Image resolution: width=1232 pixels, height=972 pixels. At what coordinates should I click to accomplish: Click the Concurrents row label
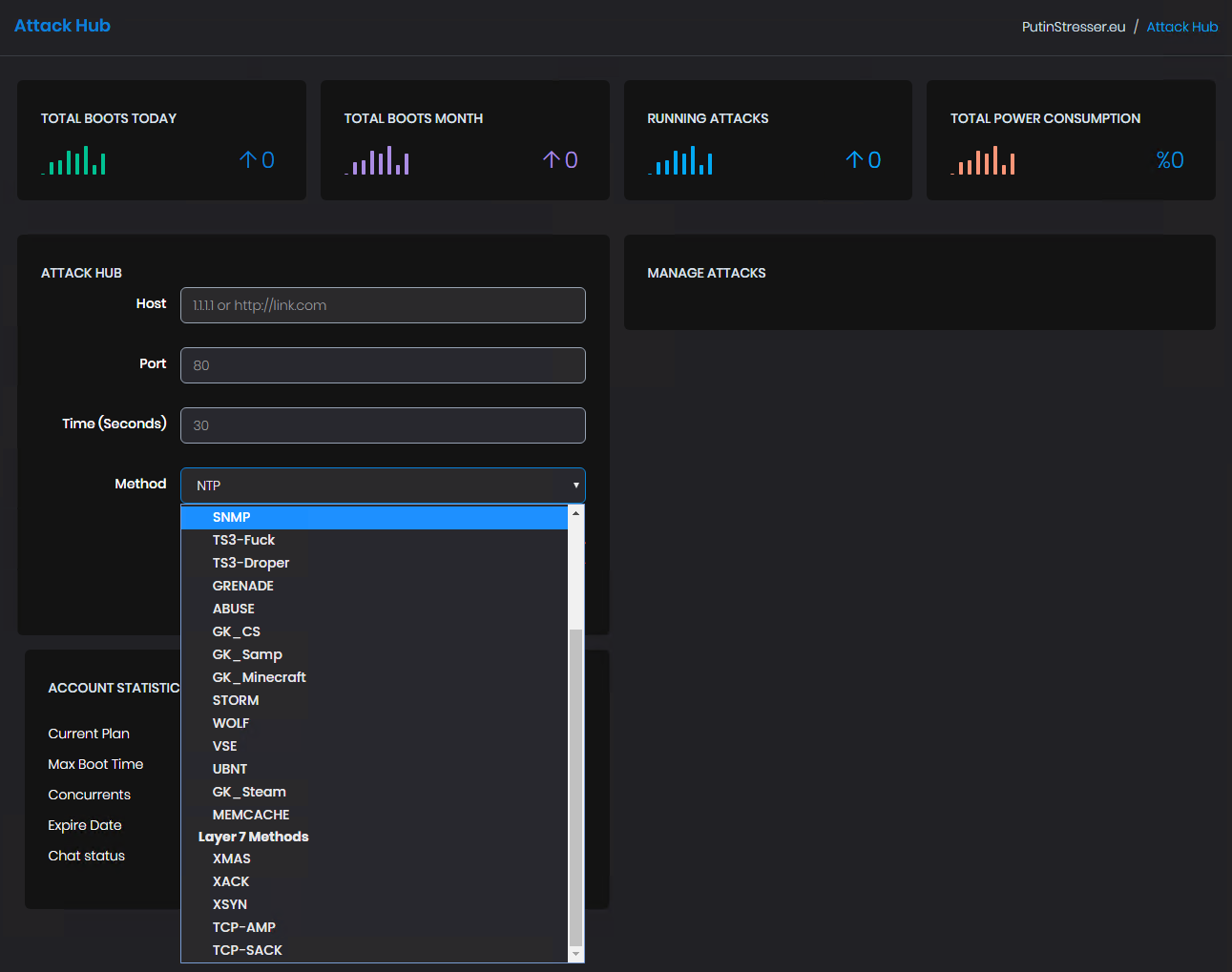pyautogui.click(x=89, y=795)
